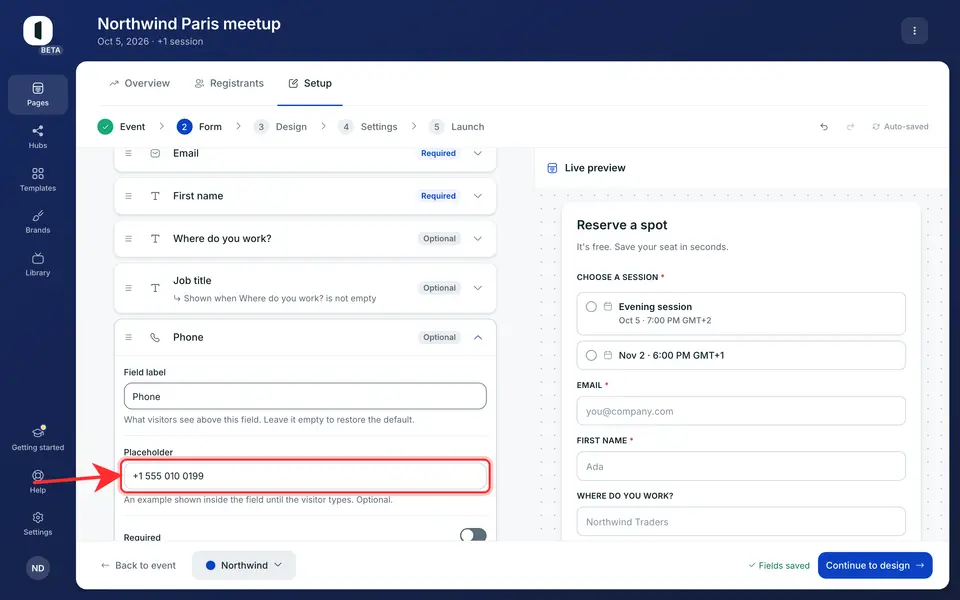The width and height of the screenshot is (960, 600).
Task: Collapse the Phone field chevron
Action: tap(478, 337)
